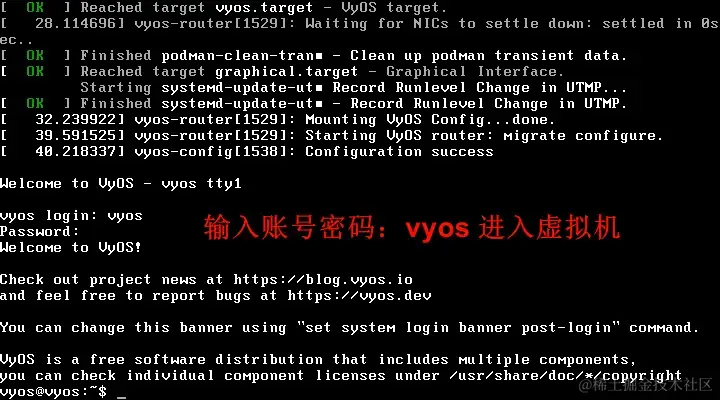Image resolution: width=720 pixels, height=400 pixels.
Task: Click the vyos@vyos:~$ command prompt cursor
Action: 121,392
